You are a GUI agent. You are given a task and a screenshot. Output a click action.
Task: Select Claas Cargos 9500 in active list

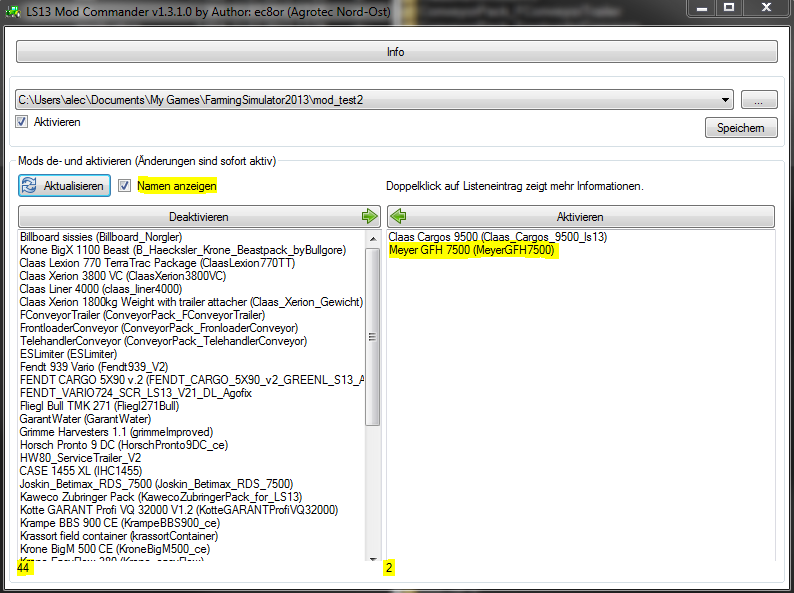point(498,236)
